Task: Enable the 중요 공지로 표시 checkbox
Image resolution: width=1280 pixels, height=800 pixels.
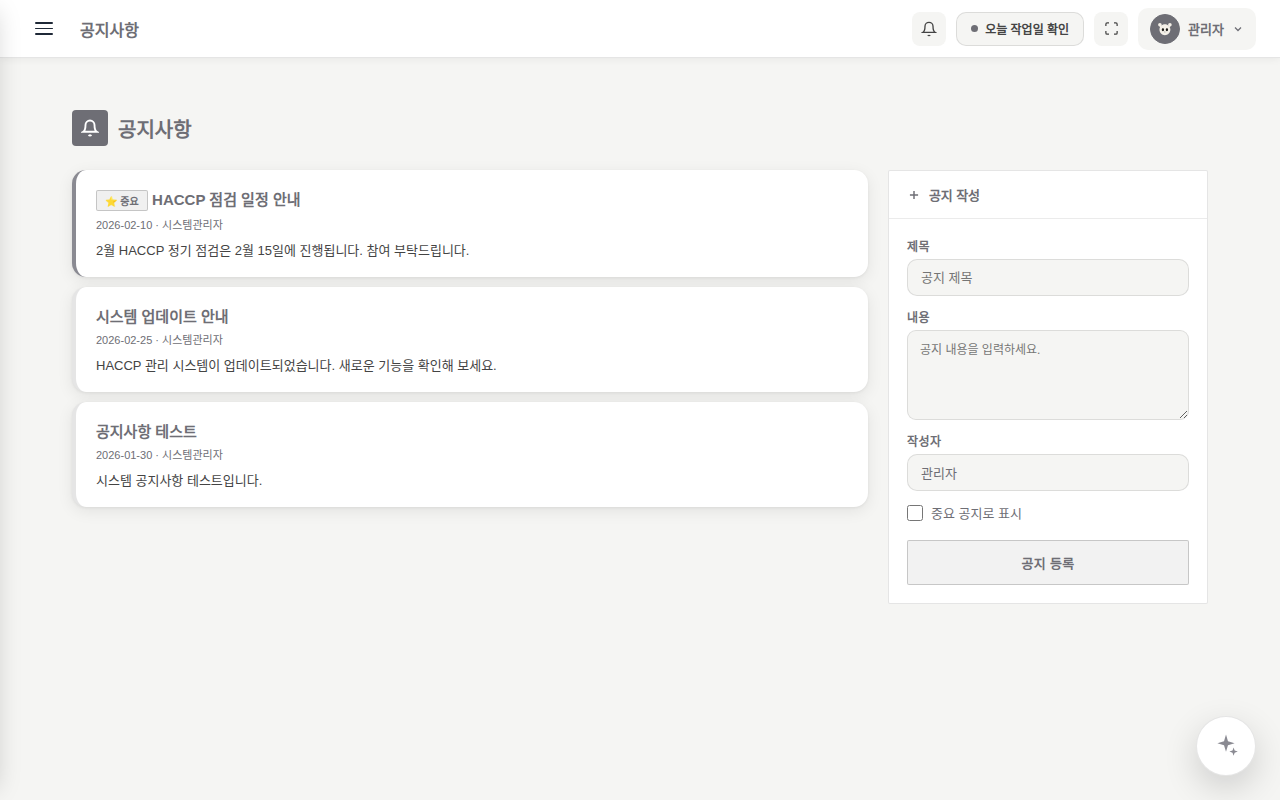Action: click(x=915, y=513)
